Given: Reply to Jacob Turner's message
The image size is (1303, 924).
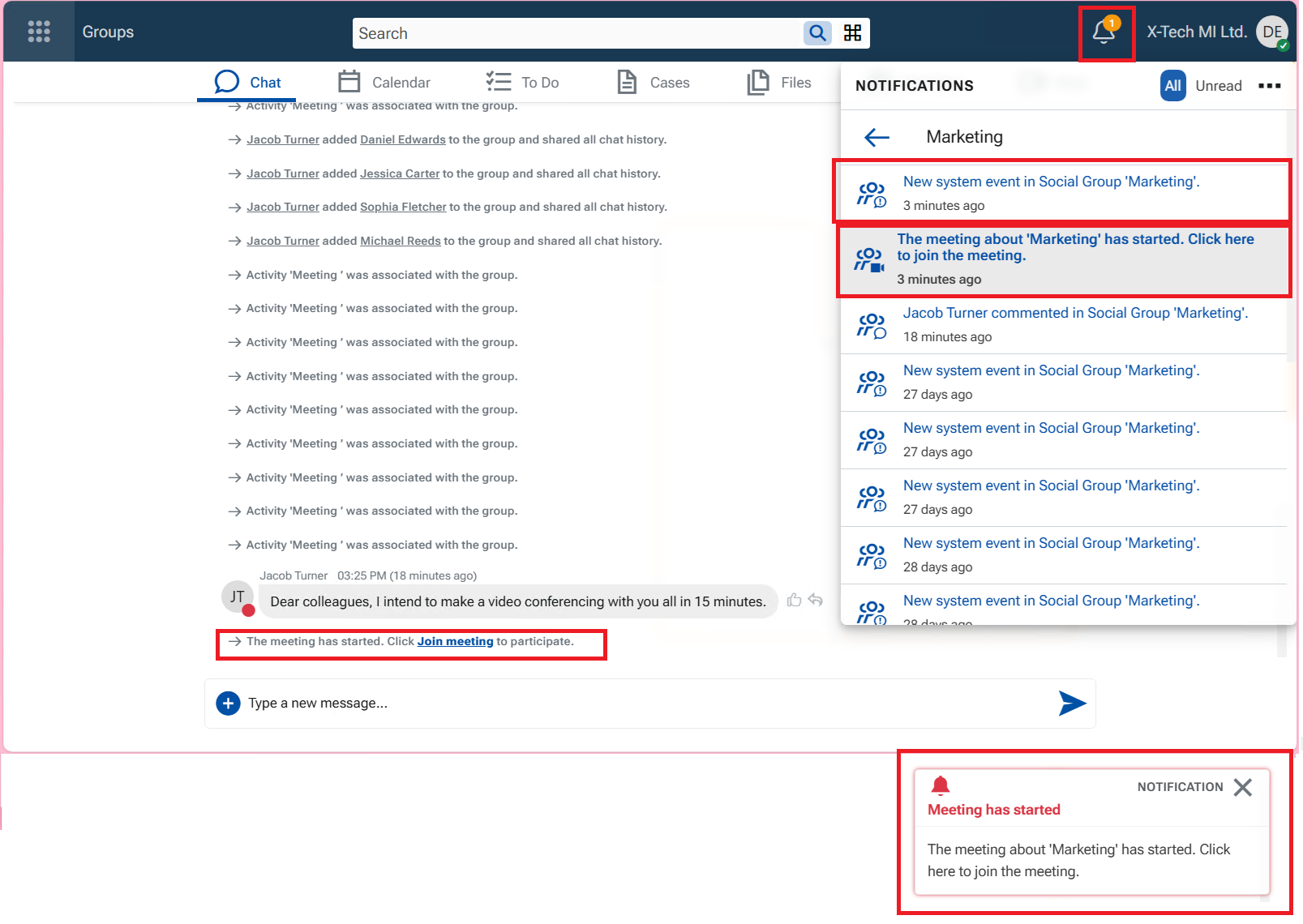Looking at the screenshot, I should [x=816, y=600].
